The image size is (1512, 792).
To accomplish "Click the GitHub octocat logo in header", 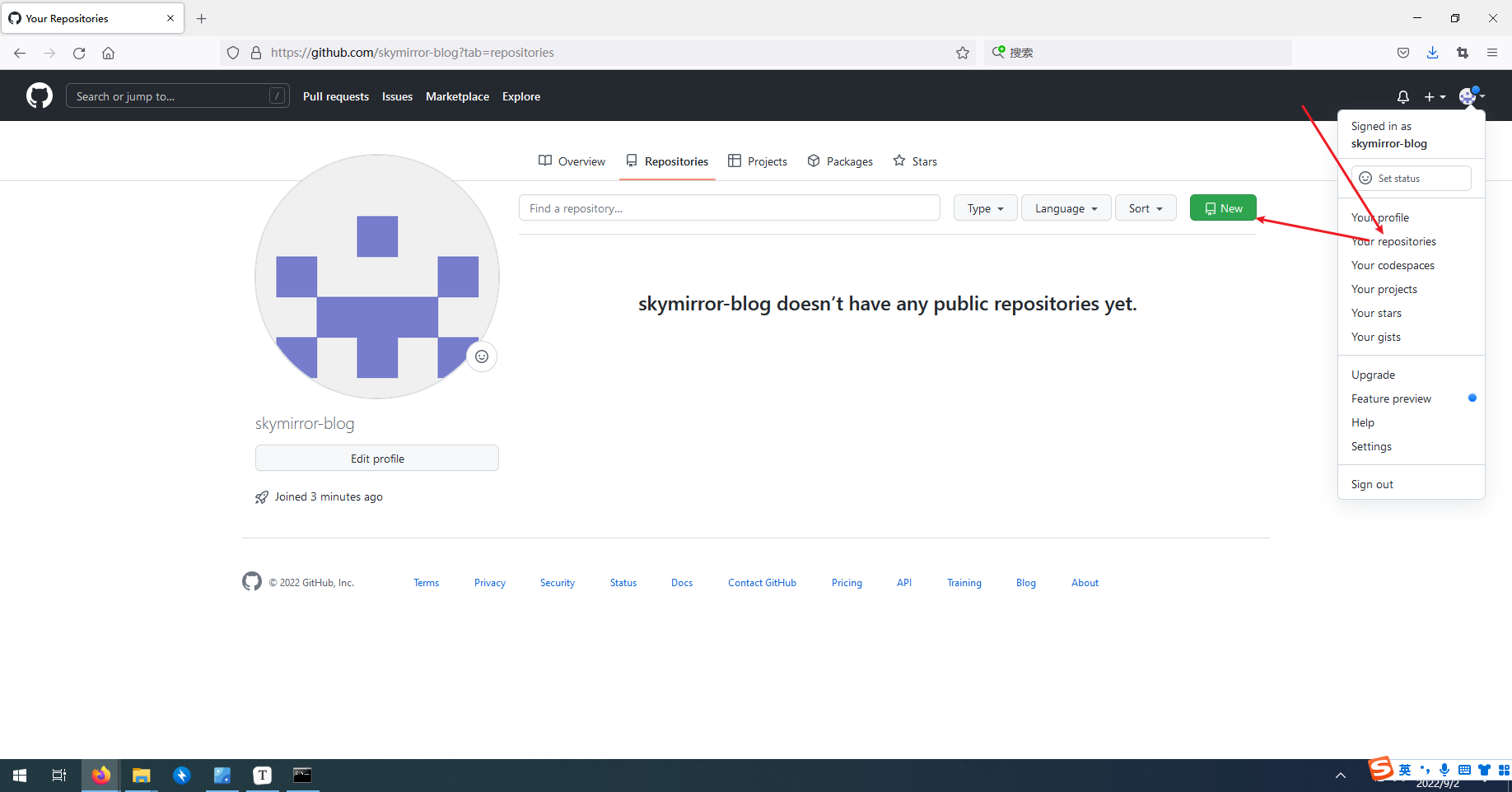I will tap(40, 96).
